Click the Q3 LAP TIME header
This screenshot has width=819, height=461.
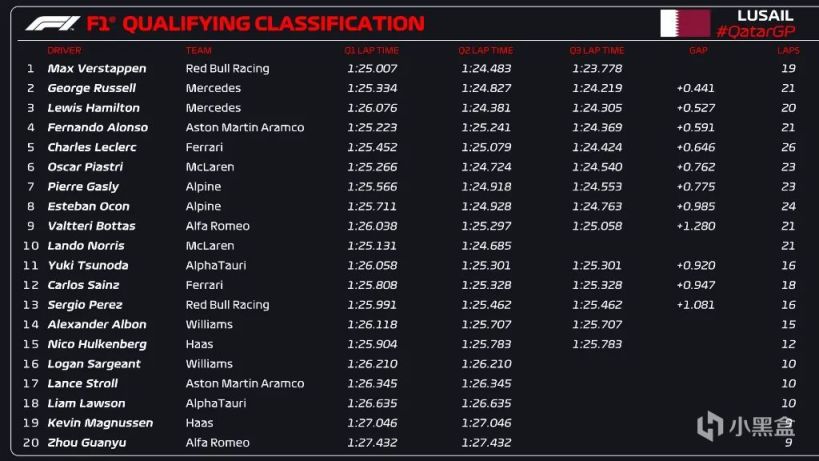[x=596, y=51]
